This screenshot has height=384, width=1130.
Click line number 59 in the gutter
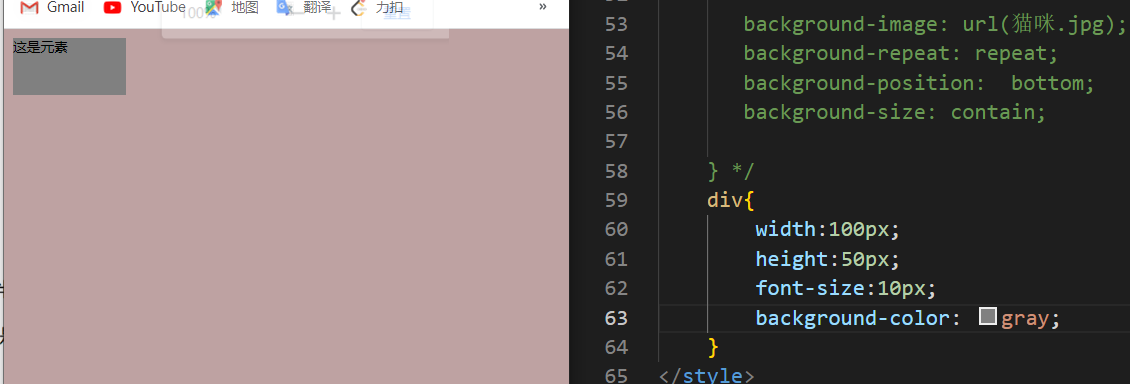click(x=616, y=200)
